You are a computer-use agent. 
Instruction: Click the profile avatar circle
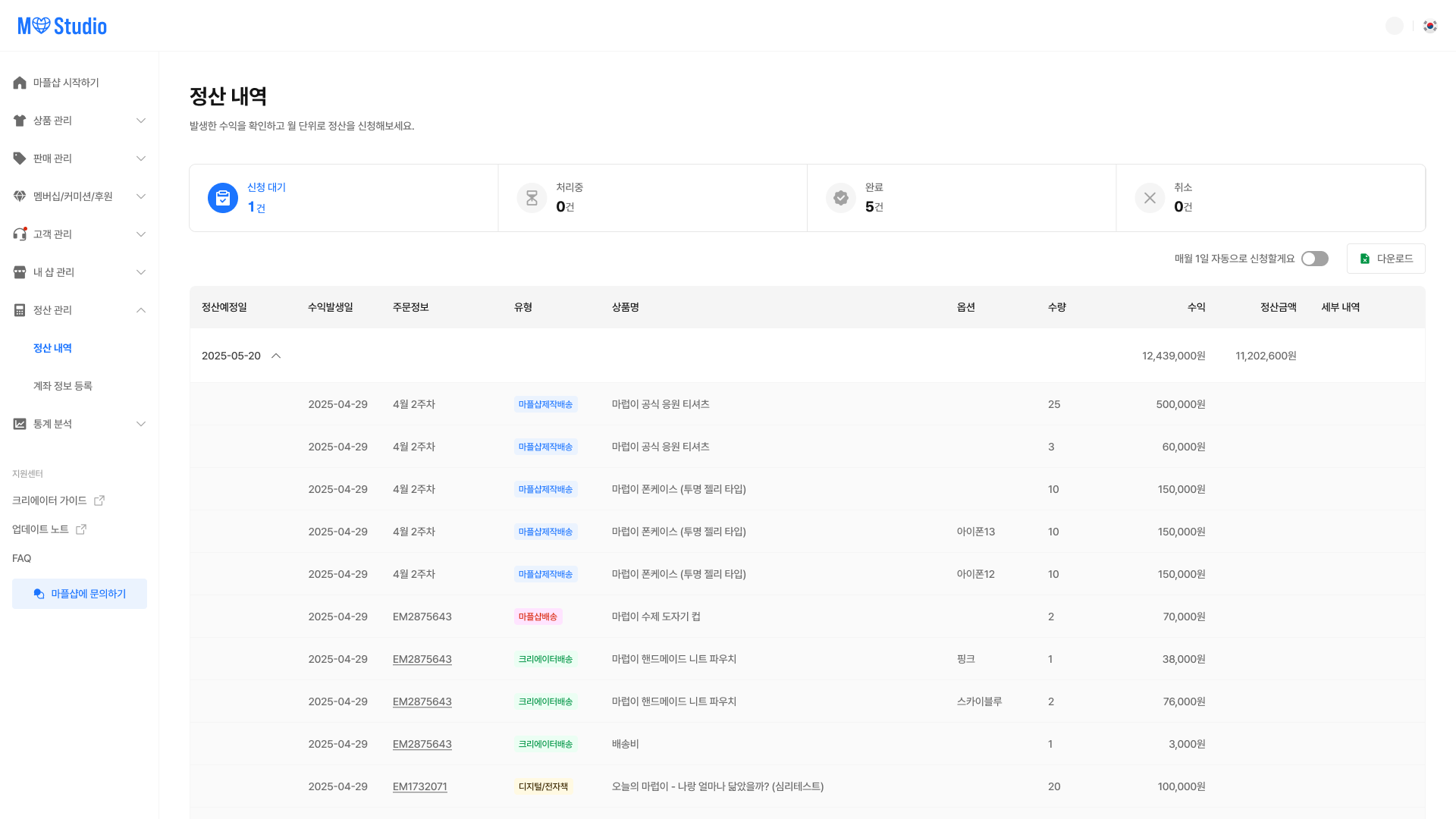[x=1394, y=26]
